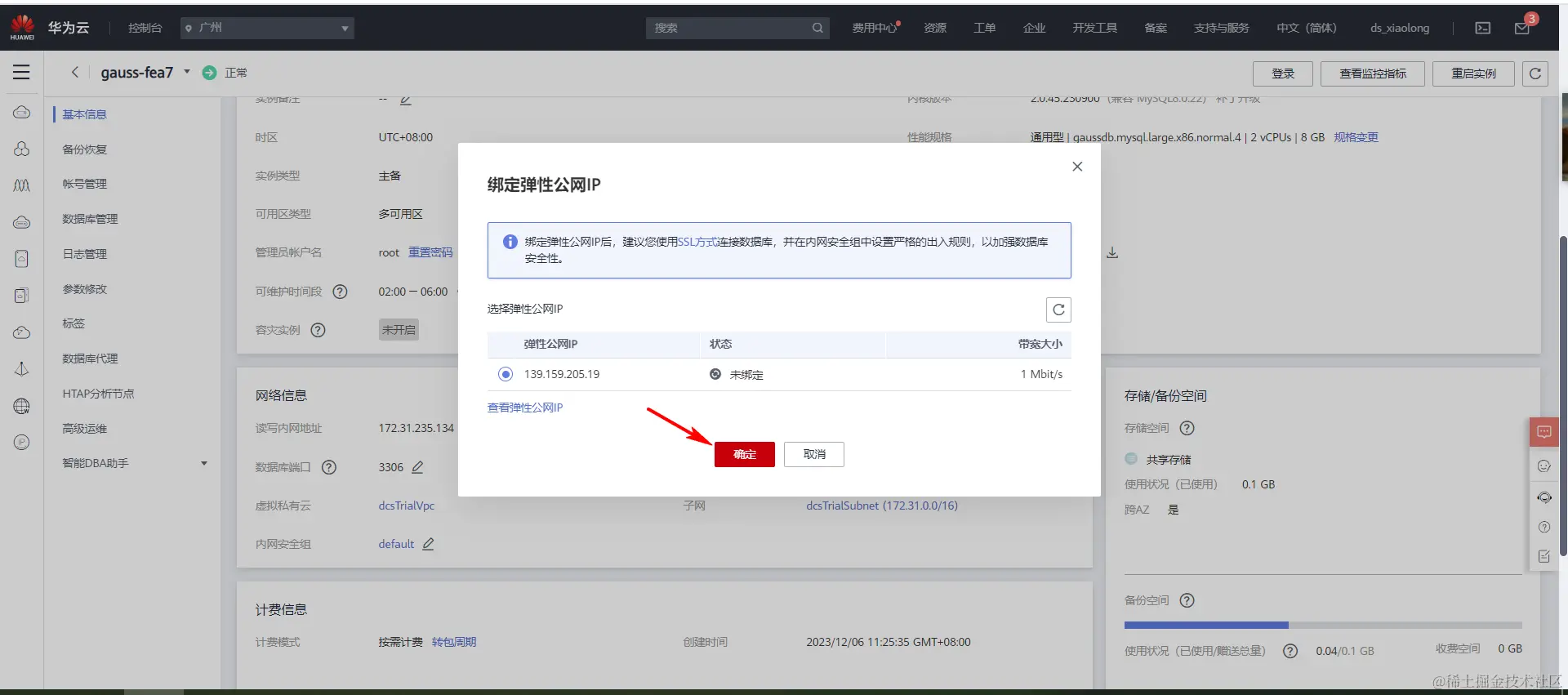Expand the gauss-fea7 instance switcher
The image size is (1568, 695).
tap(187, 72)
